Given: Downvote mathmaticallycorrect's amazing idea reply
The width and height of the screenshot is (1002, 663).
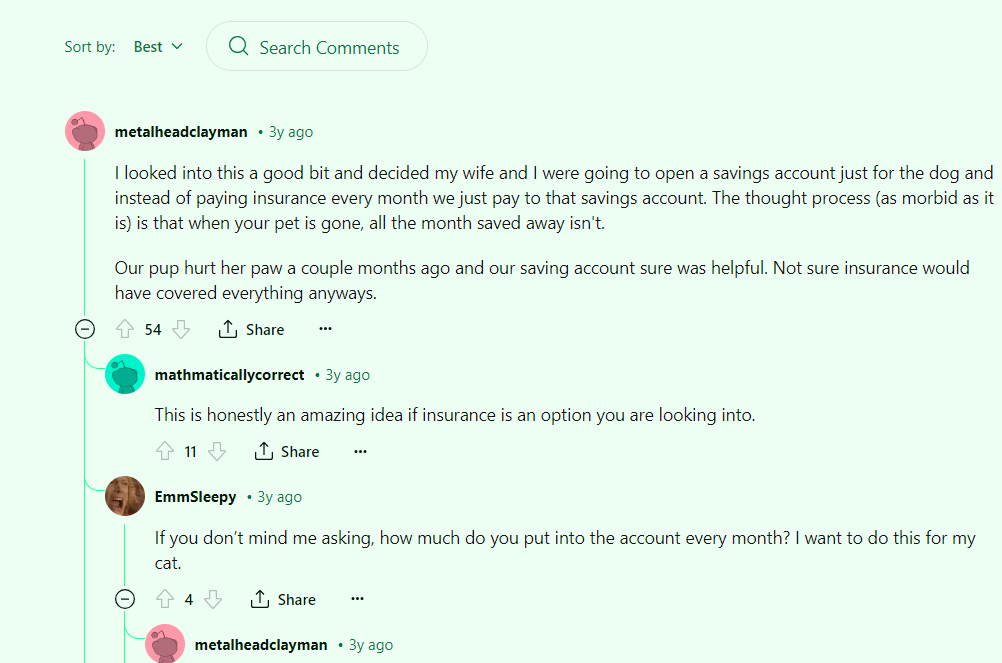Looking at the screenshot, I should tap(217, 451).
